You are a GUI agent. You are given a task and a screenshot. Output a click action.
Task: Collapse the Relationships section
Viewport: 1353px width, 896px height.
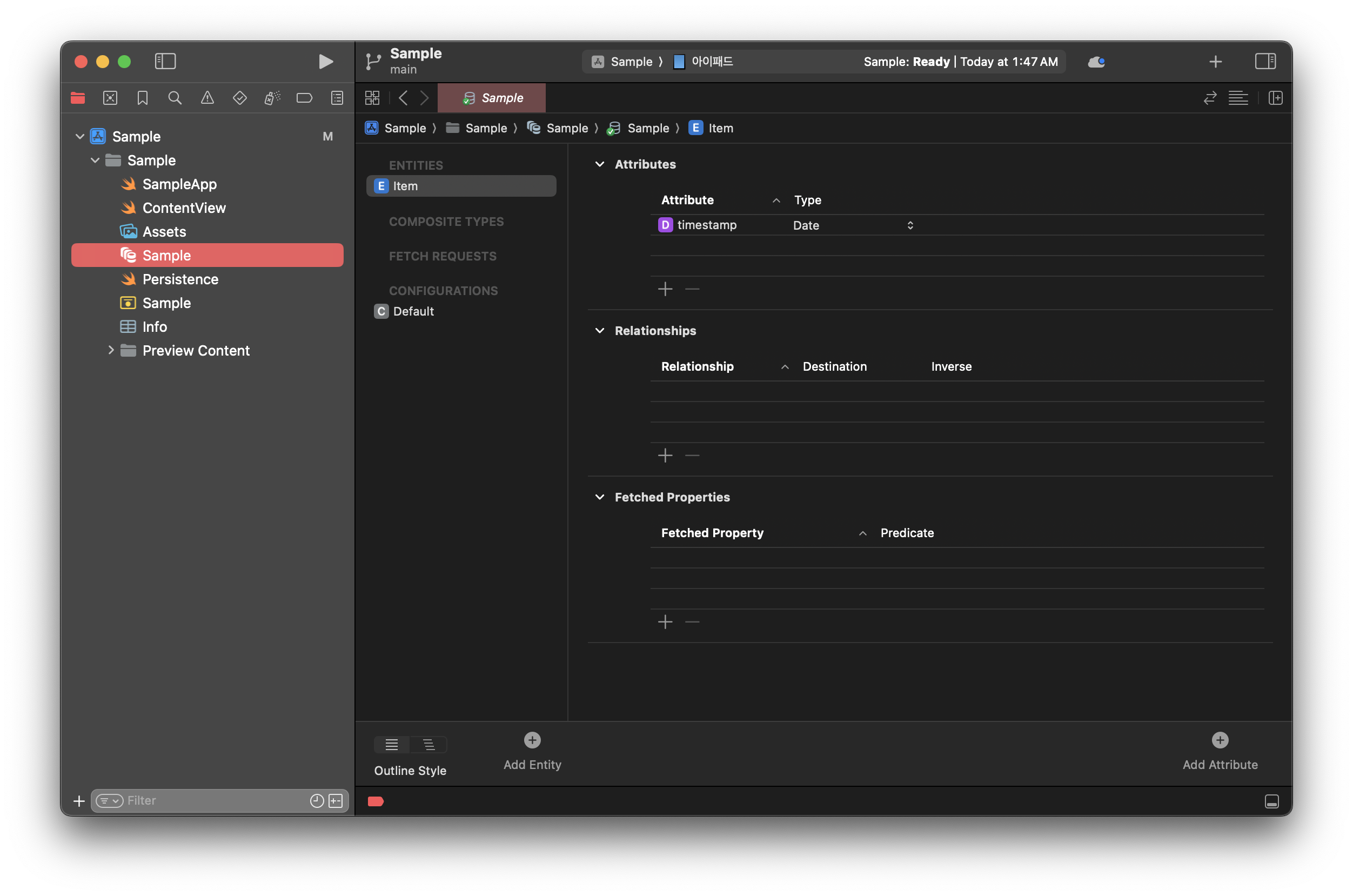click(599, 330)
